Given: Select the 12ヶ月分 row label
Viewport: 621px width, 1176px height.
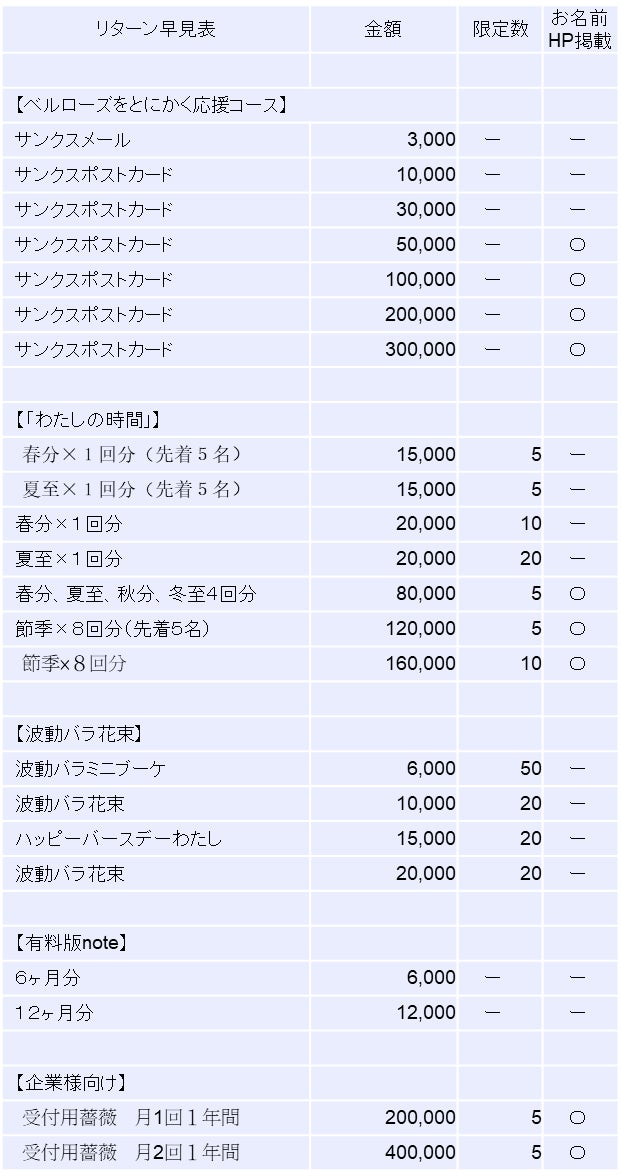Looking at the screenshot, I should (54, 1013).
